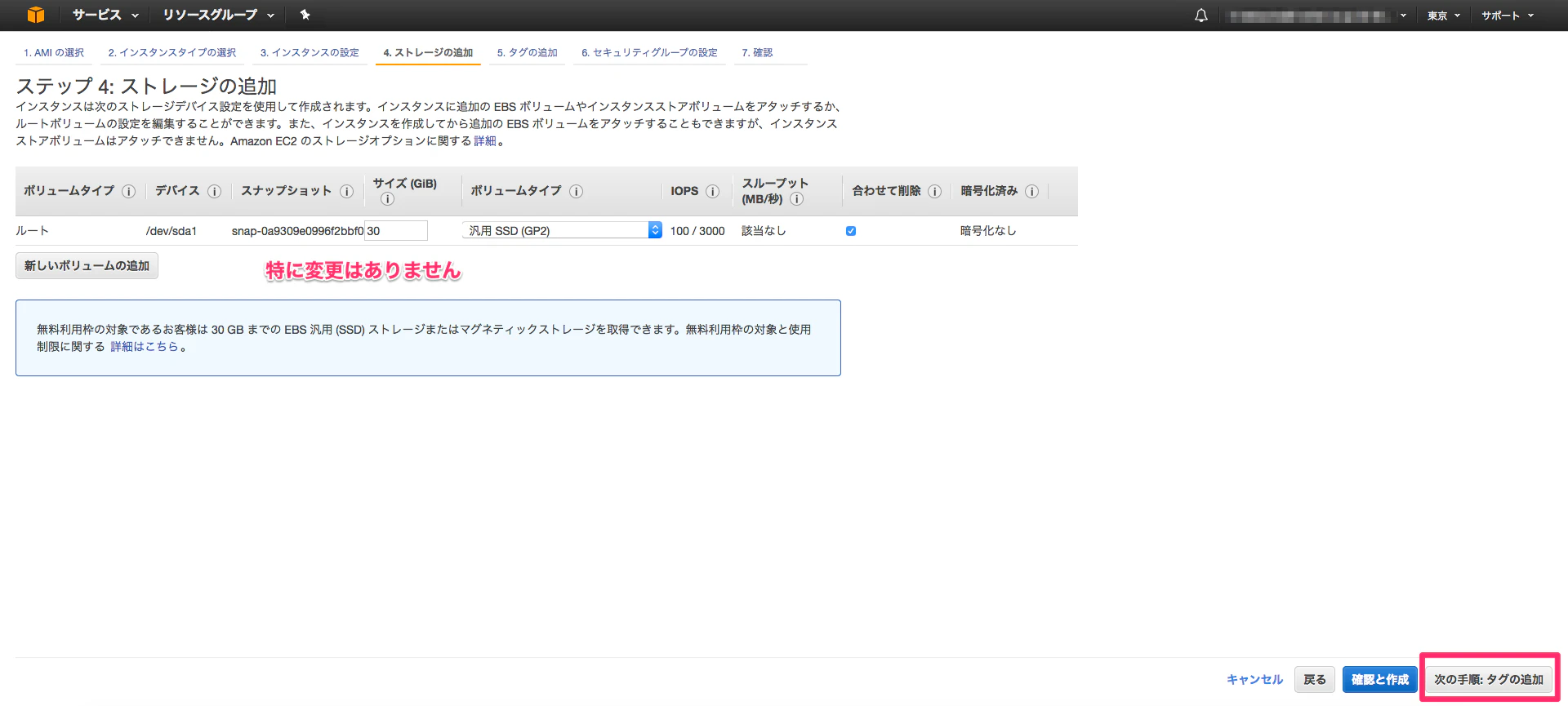Show info for first ボリュームタイプ column
The height and width of the screenshot is (706, 1568).
click(x=128, y=191)
